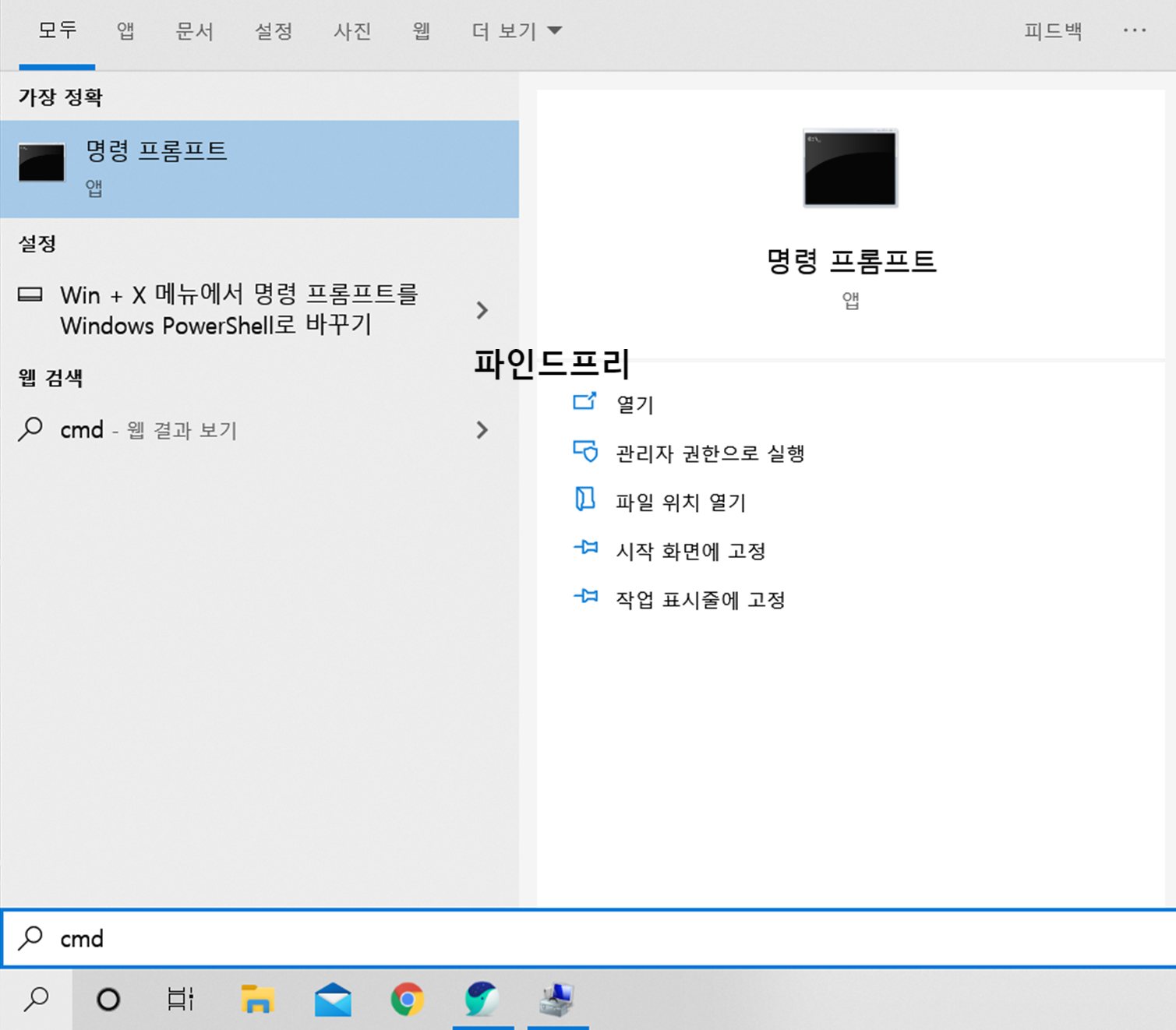The width and height of the screenshot is (1176, 1030).
Task: Click the file location folder icon
Action: tap(584, 499)
